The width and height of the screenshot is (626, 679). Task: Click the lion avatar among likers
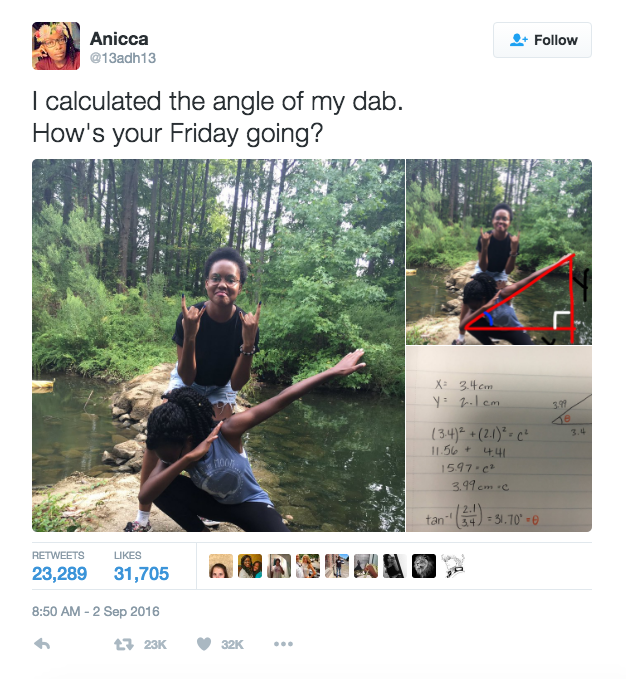[423, 566]
